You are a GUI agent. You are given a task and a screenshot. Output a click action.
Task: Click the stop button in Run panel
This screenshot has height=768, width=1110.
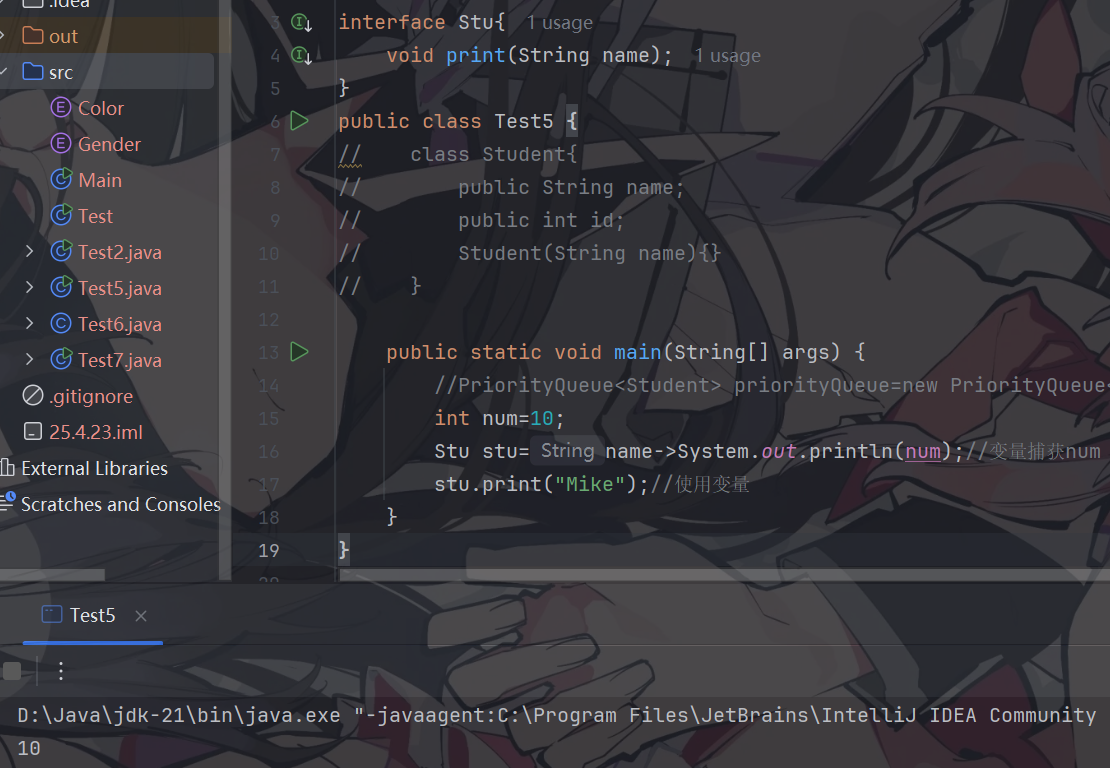12,671
